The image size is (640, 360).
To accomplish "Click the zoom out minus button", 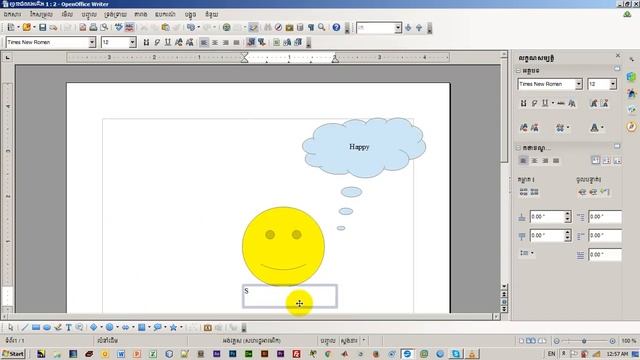I will point(556,341).
